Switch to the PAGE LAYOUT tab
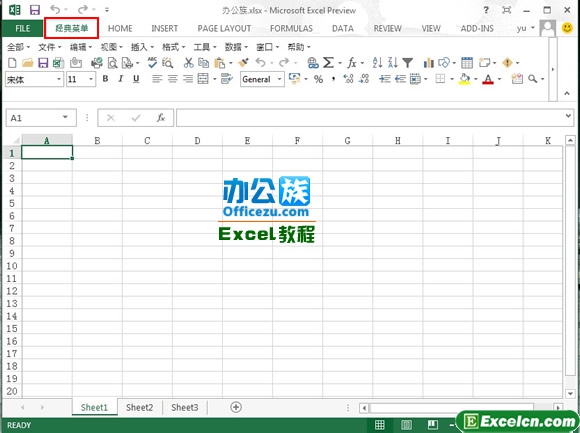 (224, 28)
